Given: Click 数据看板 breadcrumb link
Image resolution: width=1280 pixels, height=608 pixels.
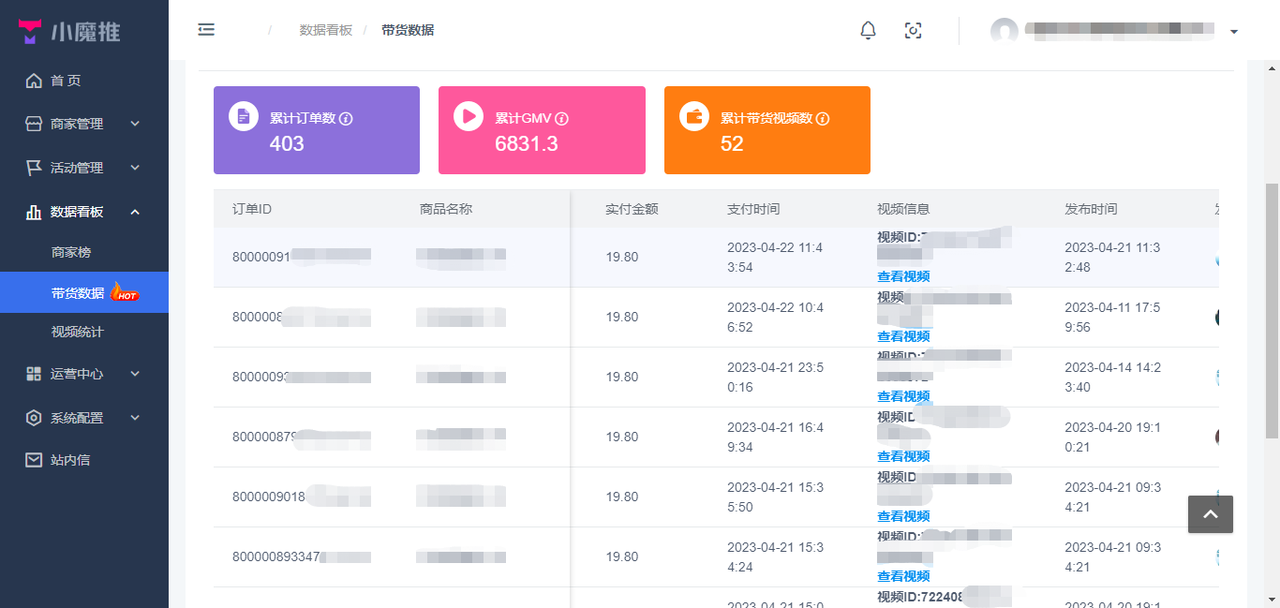Looking at the screenshot, I should click(325, 30).
